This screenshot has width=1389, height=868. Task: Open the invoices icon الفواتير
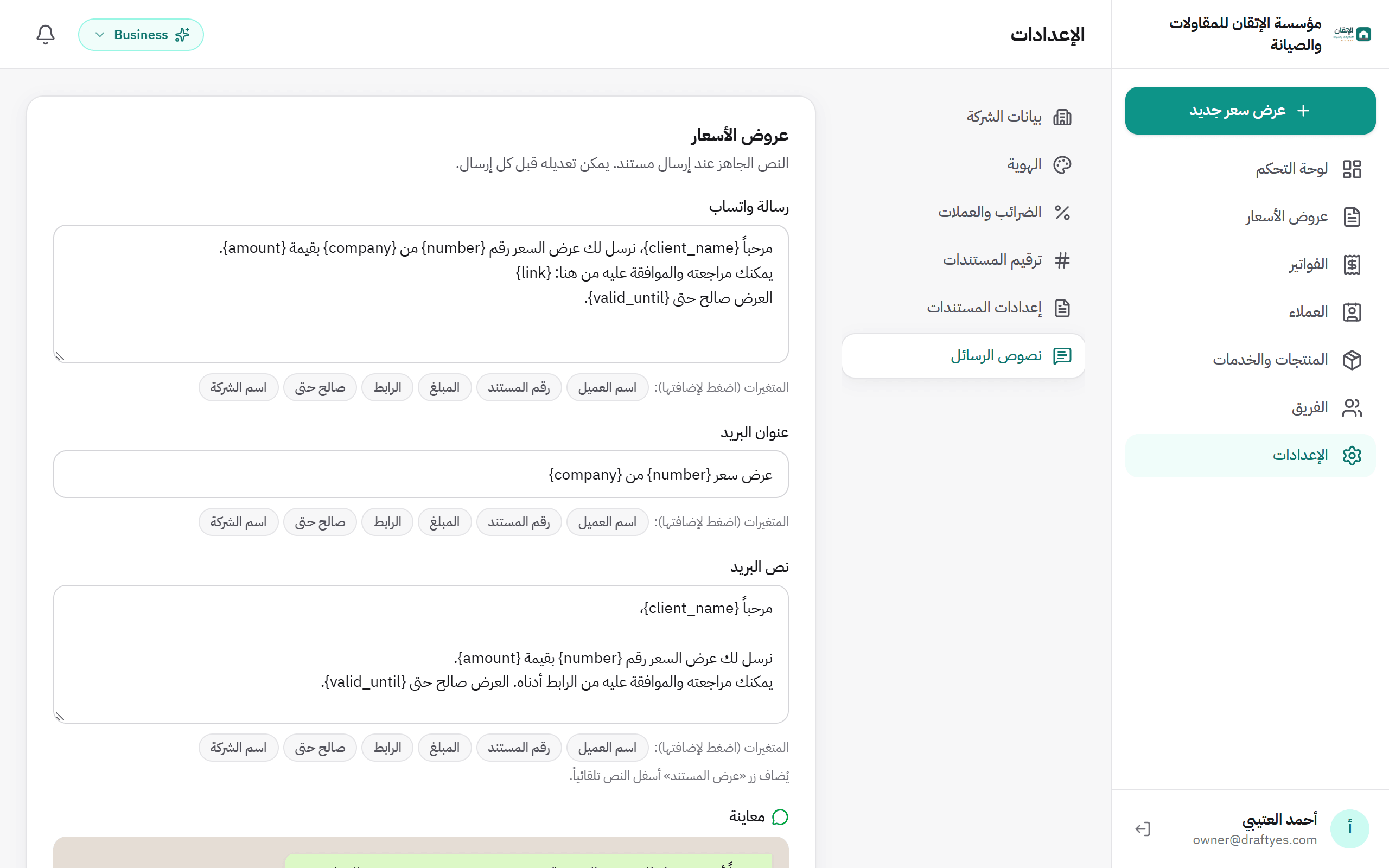1352,265
